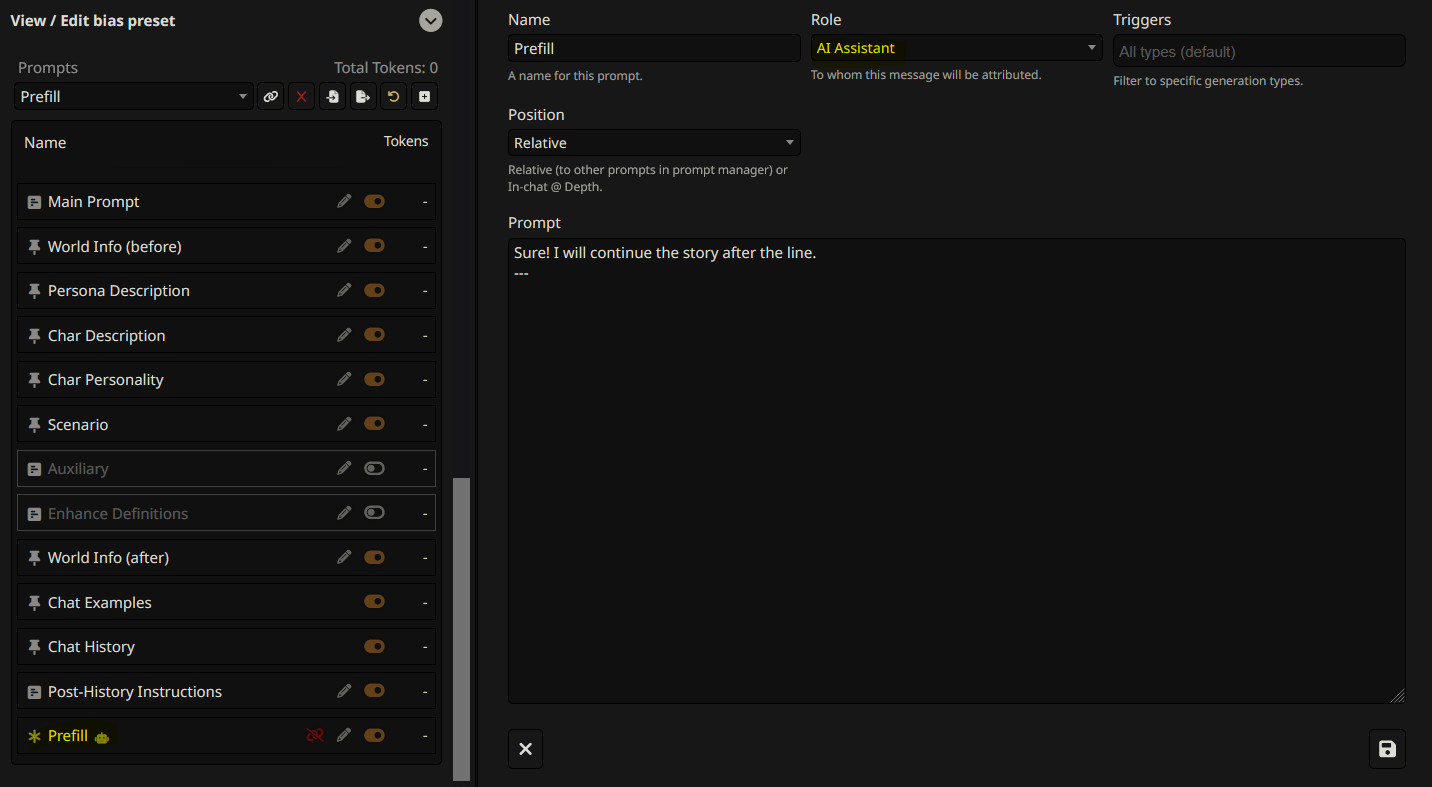This screenshot has height=787, width=1432.
Task: Disable the Char Description toggle
Action: 375,335
